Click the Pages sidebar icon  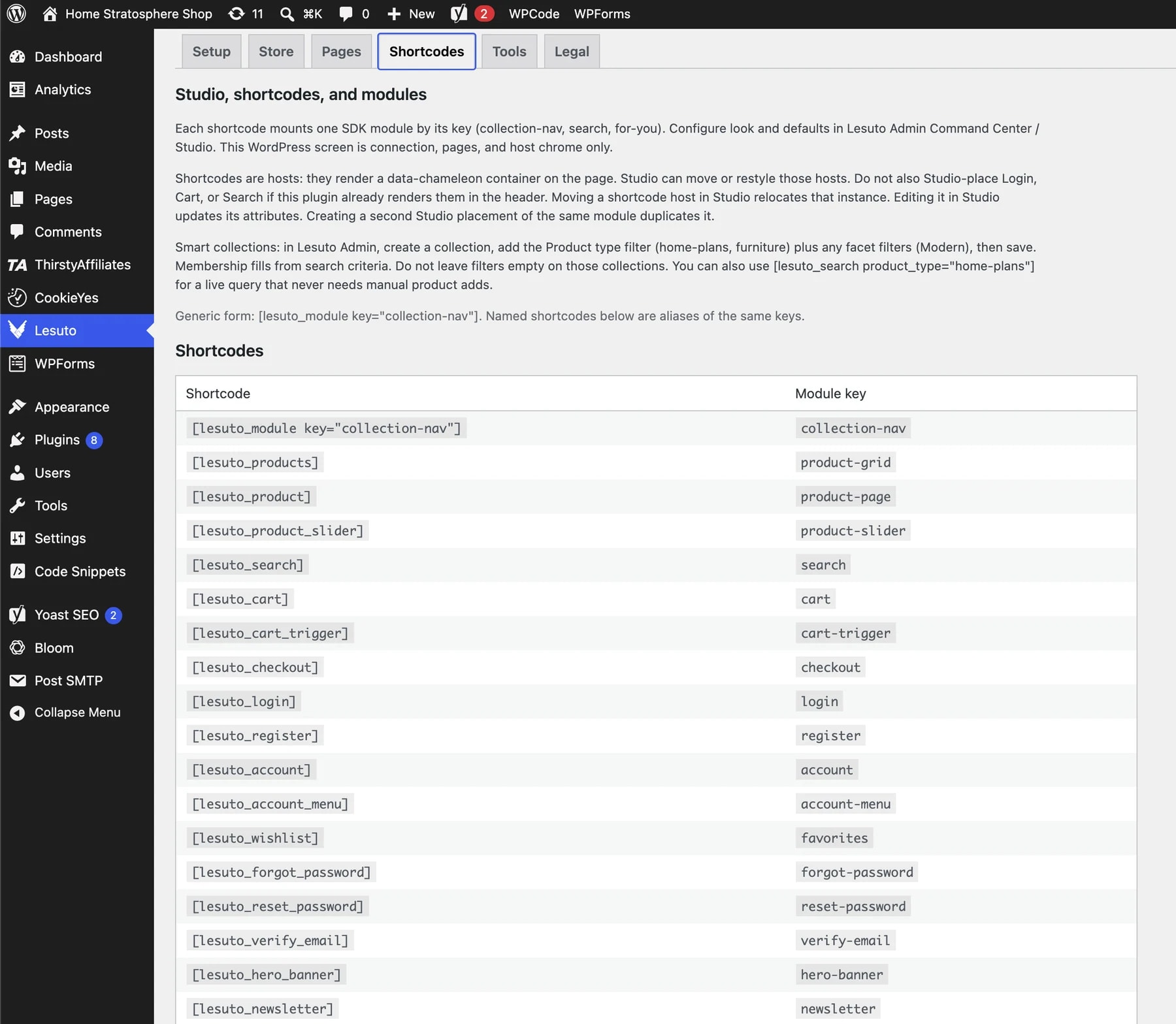click(18, 199)
